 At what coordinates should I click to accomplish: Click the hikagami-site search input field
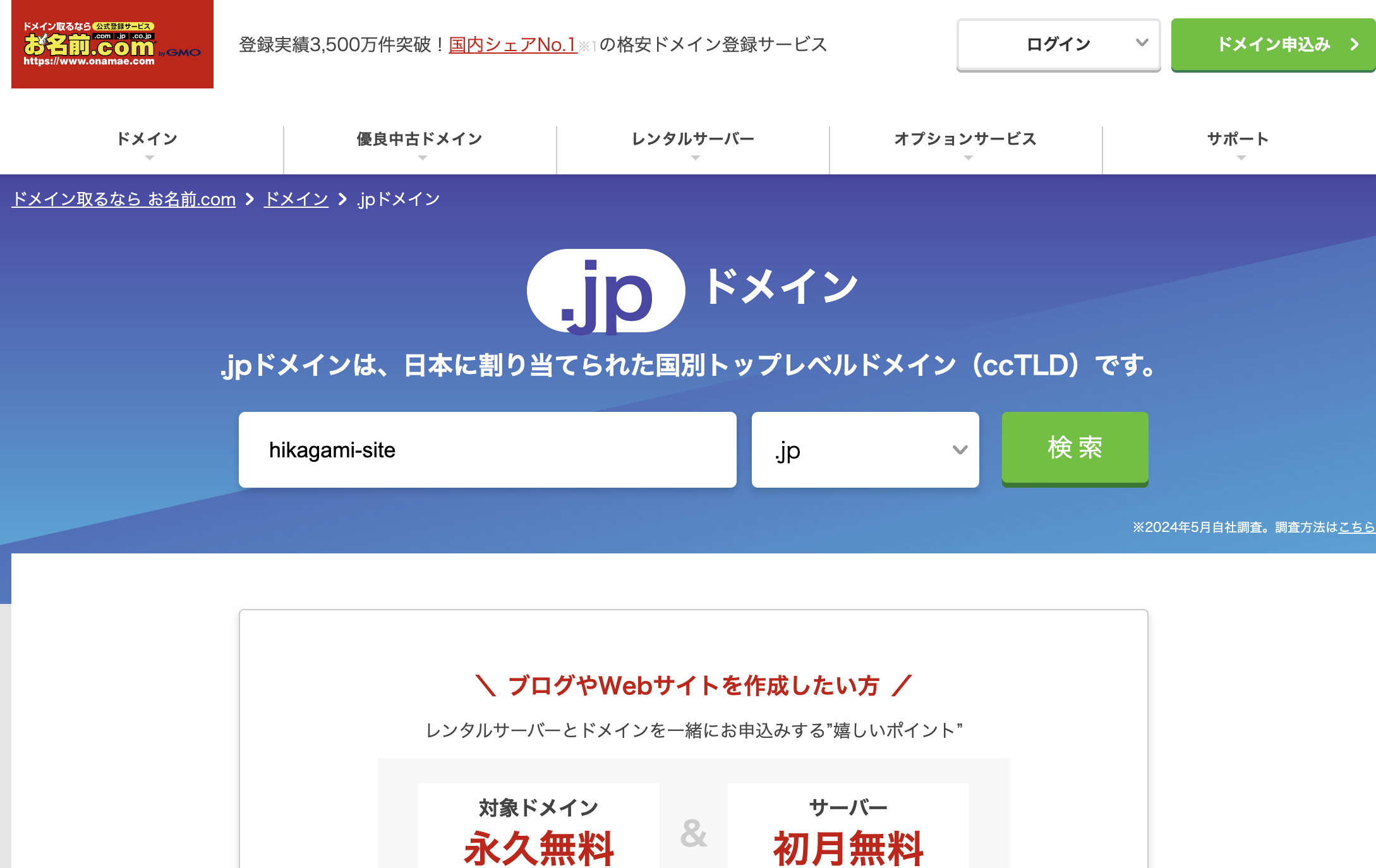tap(486, 450)
